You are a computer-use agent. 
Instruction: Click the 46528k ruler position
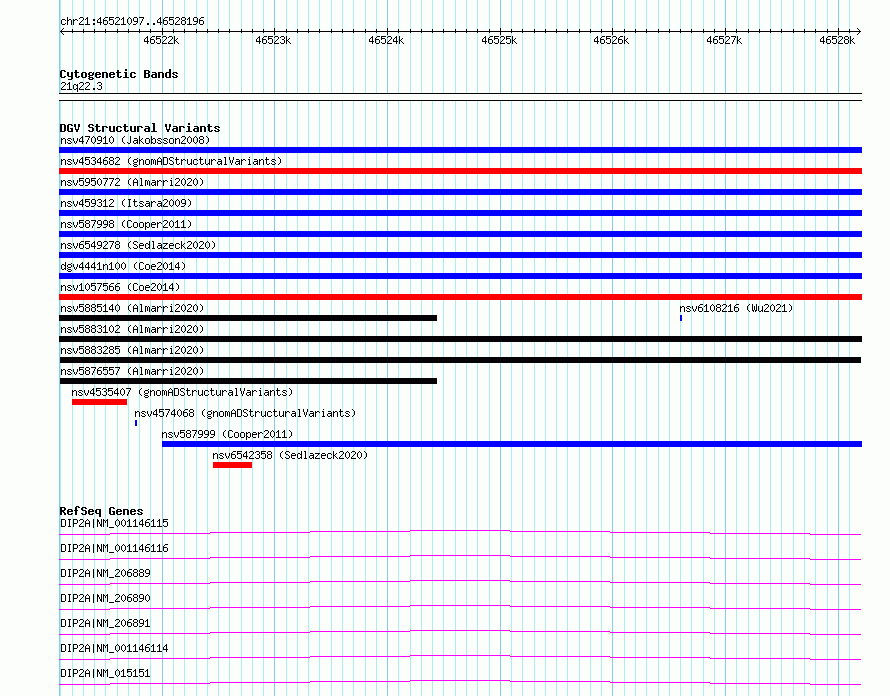click(837, 40)
